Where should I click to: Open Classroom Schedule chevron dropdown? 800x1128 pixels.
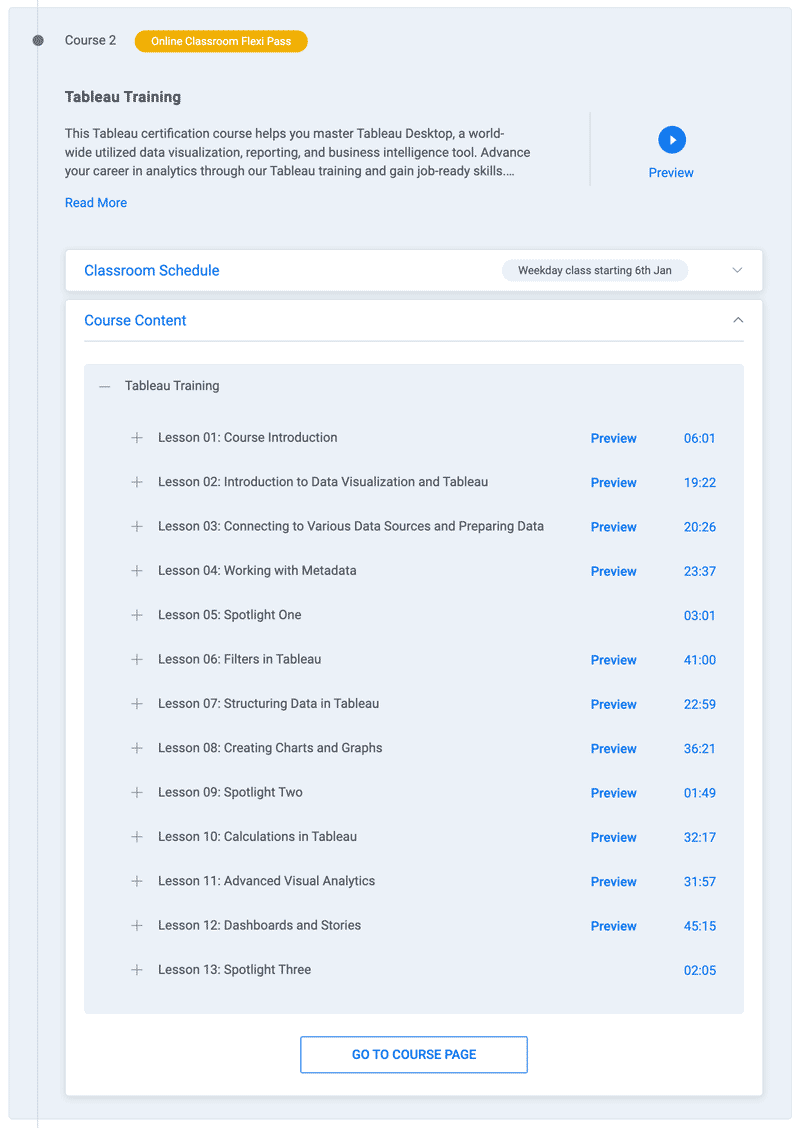pos(737,270)
